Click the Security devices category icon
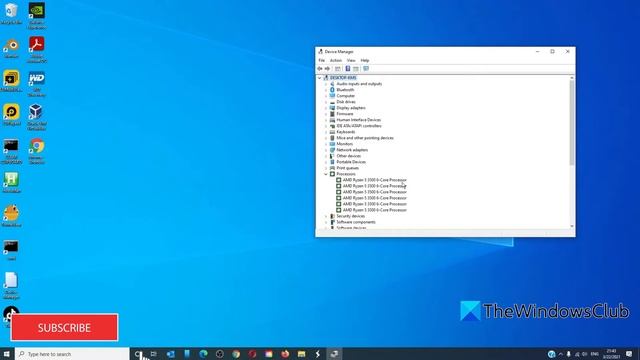Screen dimensions: 640x360 point(332,216)
